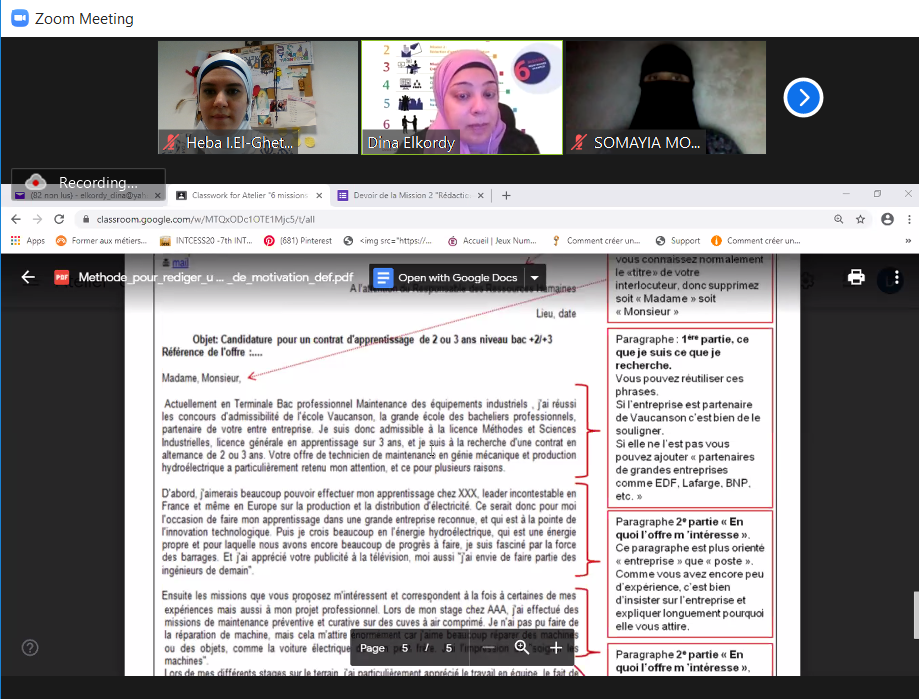Viewport: 919px width, 699px height.
Task: Click the current page number field
Action: click(405, 648)
